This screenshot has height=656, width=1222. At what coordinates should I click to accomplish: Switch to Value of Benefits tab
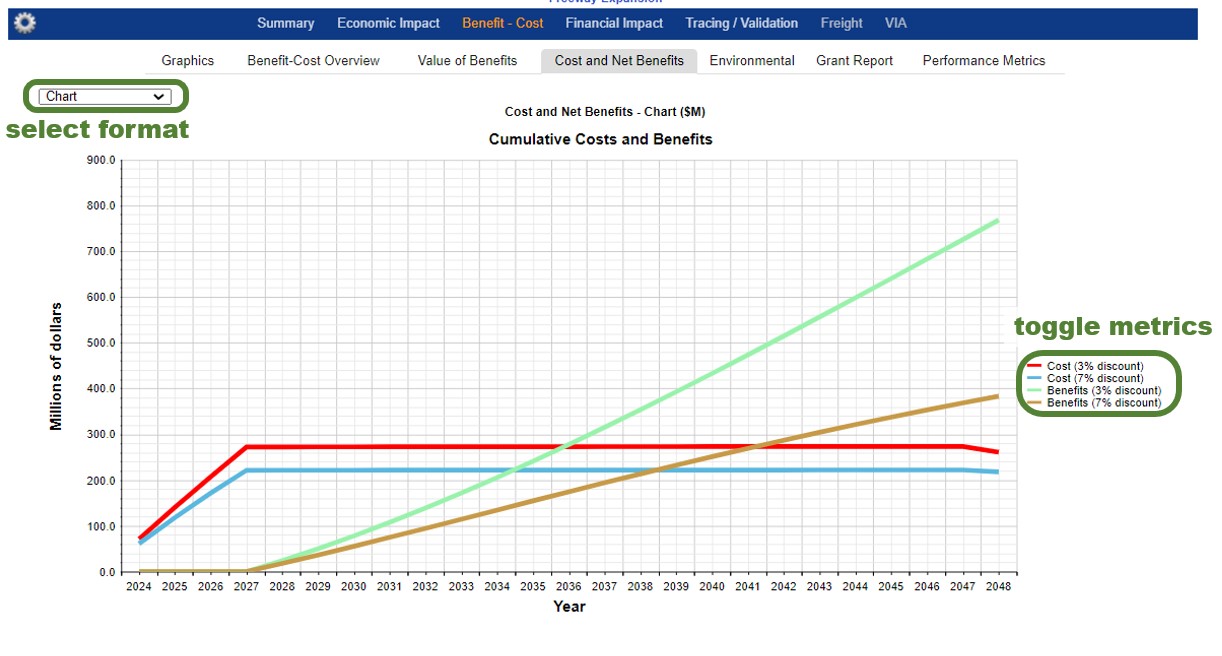point(467,61)
